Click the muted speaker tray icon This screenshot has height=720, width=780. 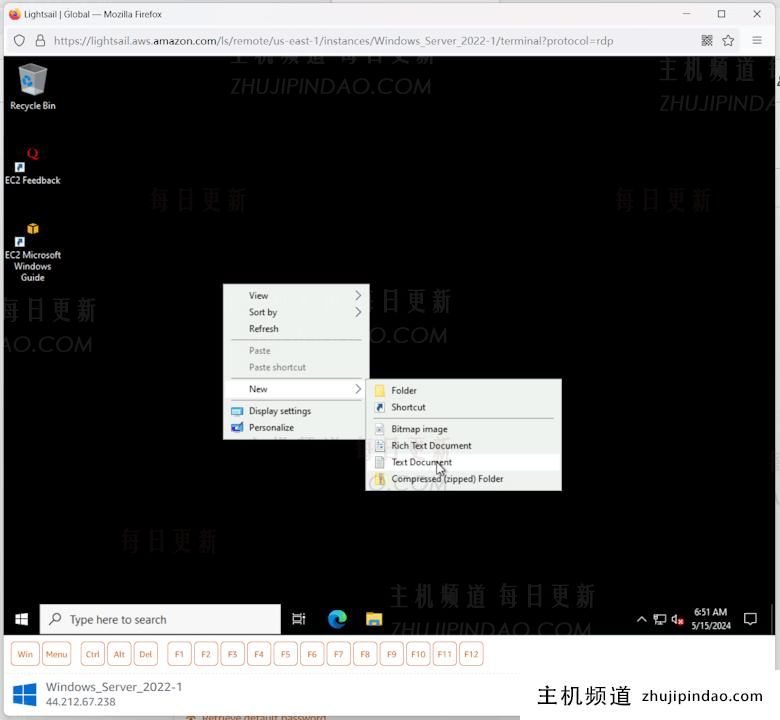pyautogui.click(x=678, y=619)
